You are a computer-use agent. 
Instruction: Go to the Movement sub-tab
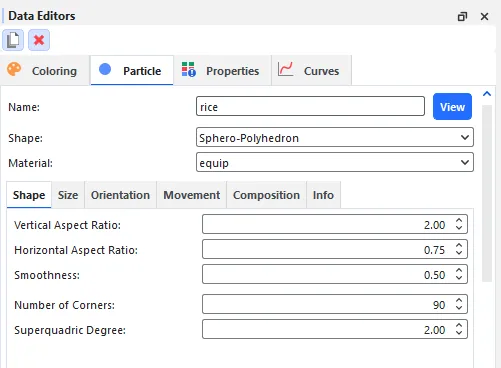coord(192,195)
